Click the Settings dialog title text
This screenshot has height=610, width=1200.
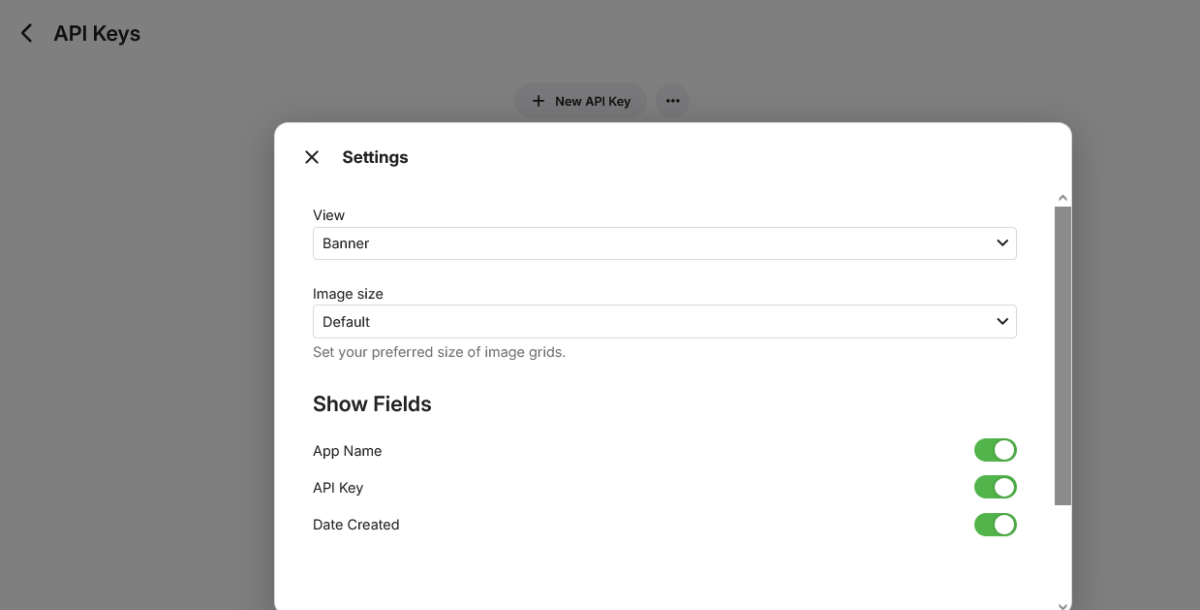click(375, 157)
